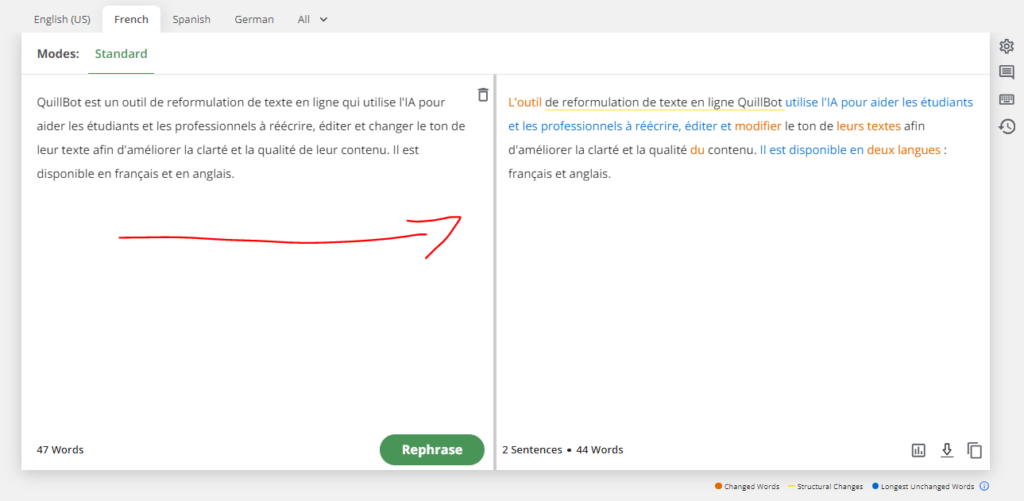Select the German language tab
Viewport: 1024px width, 501px height.
[254, 19]
